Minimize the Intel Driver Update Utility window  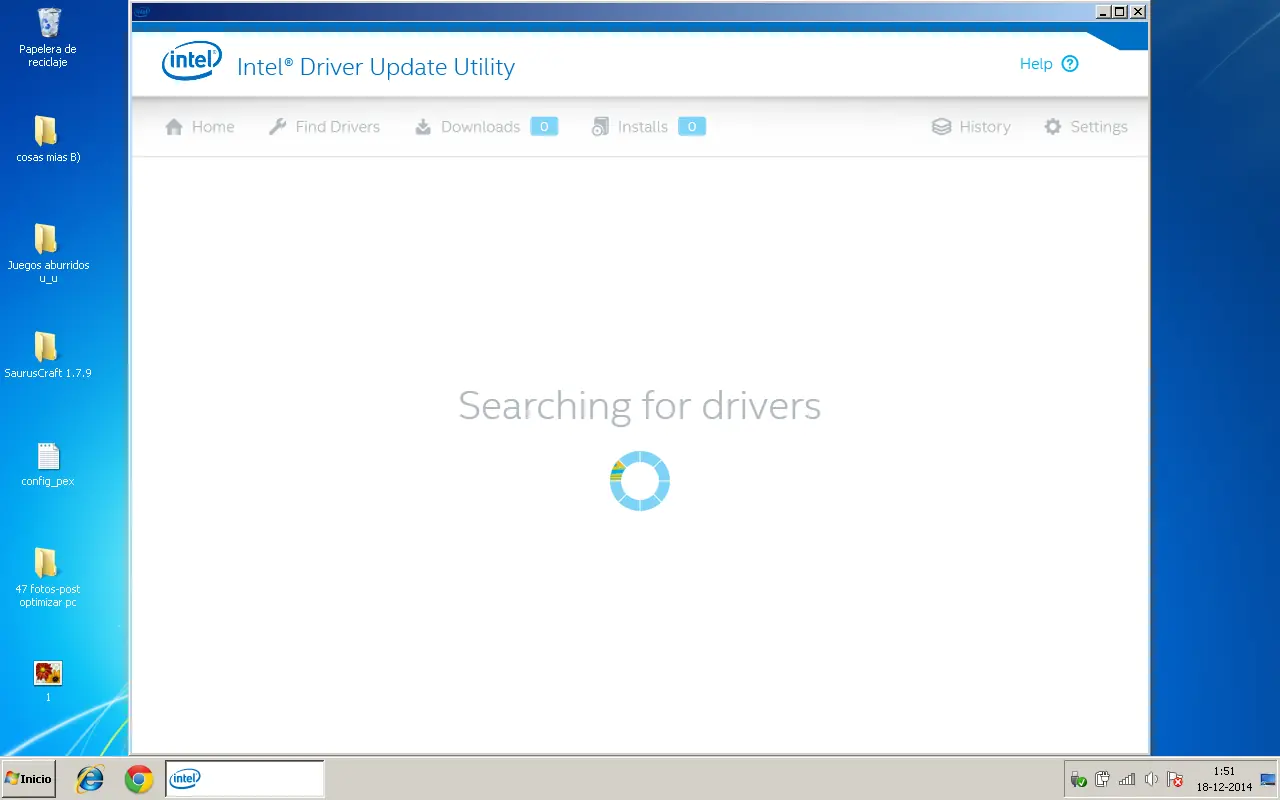(1104, 12)
